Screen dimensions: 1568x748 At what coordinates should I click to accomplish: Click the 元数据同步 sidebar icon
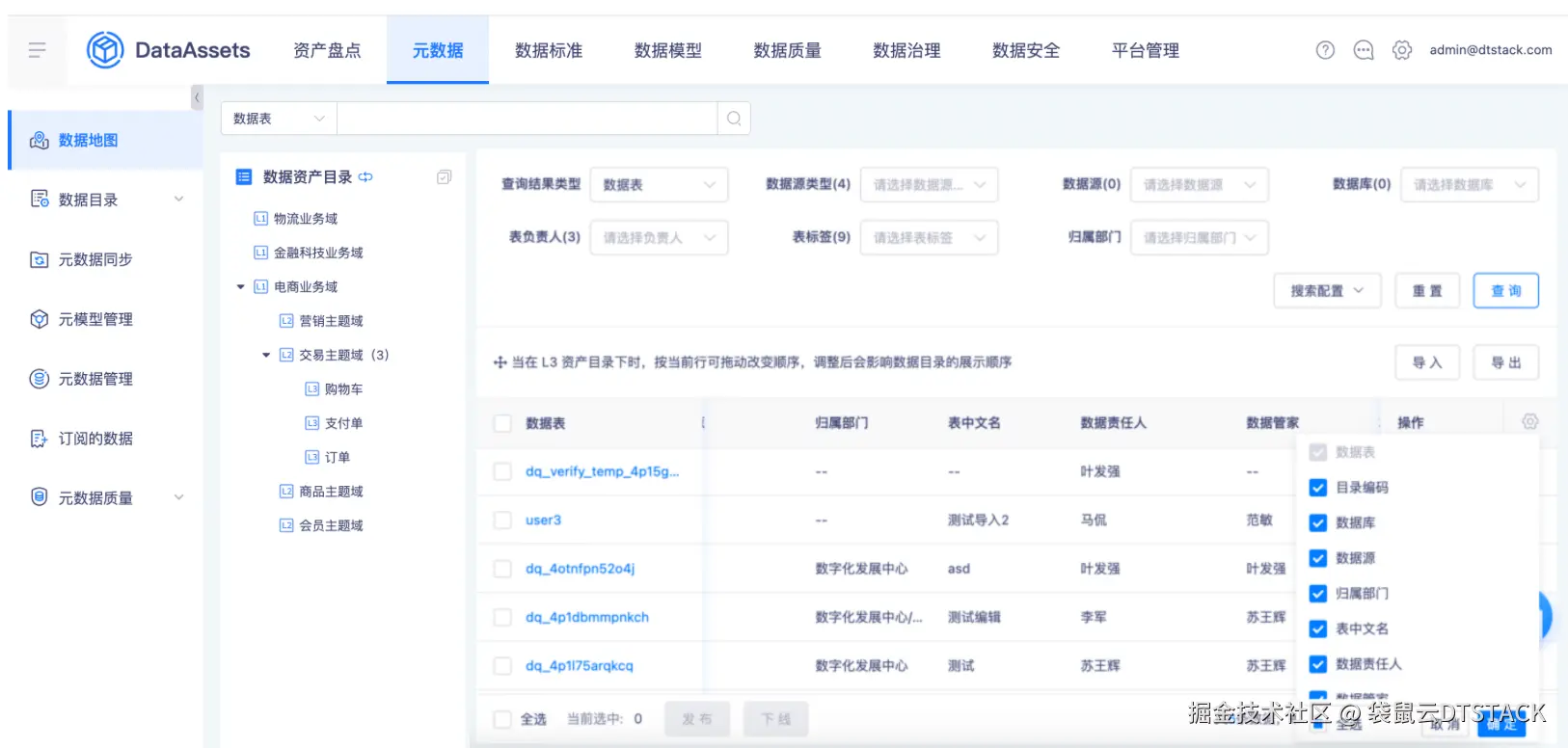(x=40, y=259)
